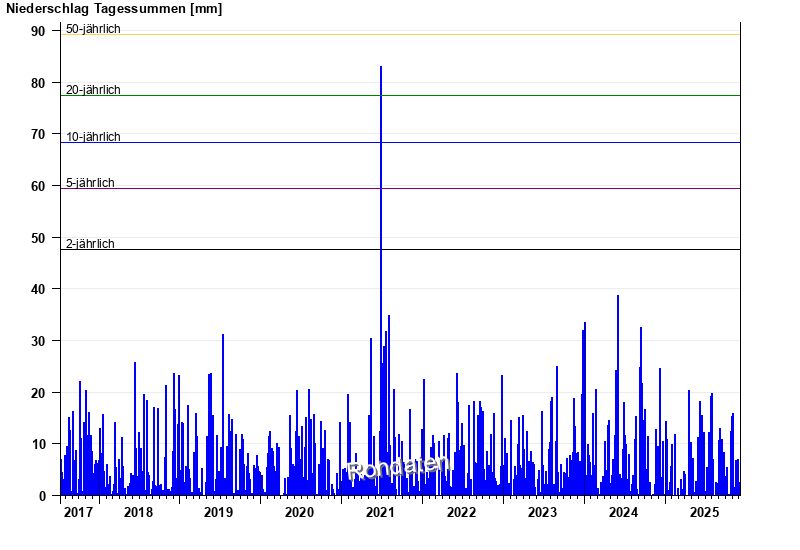Click the '5-jährlich' threshold label
This screenshot has height=550, width=800.
click(x=90, y=183)
